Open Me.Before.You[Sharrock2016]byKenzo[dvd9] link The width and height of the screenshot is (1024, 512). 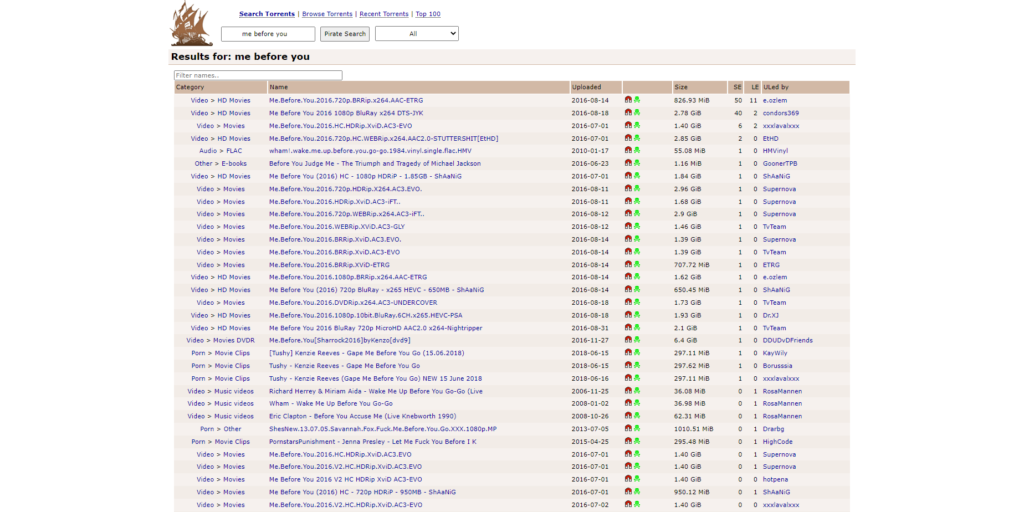[340, 340]
